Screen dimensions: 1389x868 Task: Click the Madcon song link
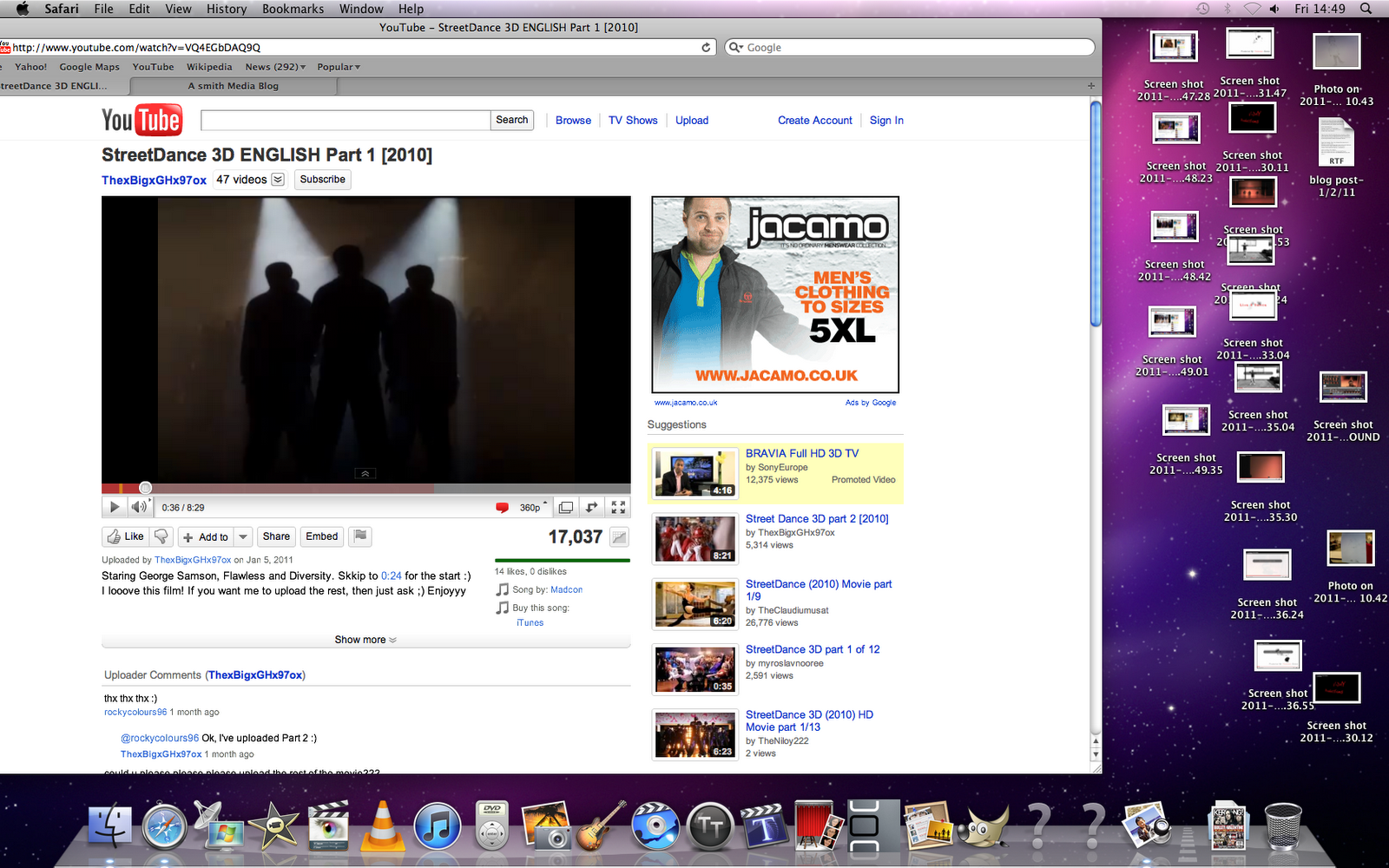(566, 589)
